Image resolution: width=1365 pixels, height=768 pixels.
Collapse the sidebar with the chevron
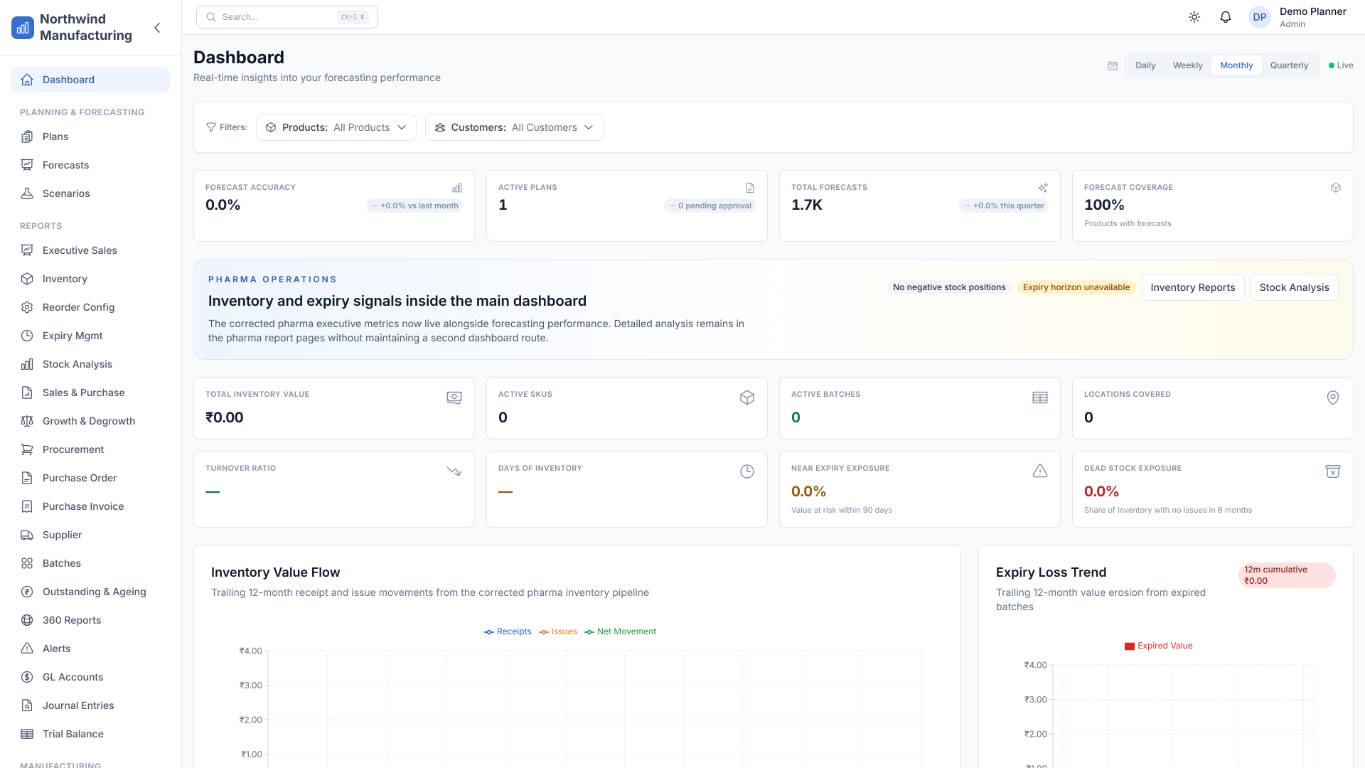click(157, 28)
